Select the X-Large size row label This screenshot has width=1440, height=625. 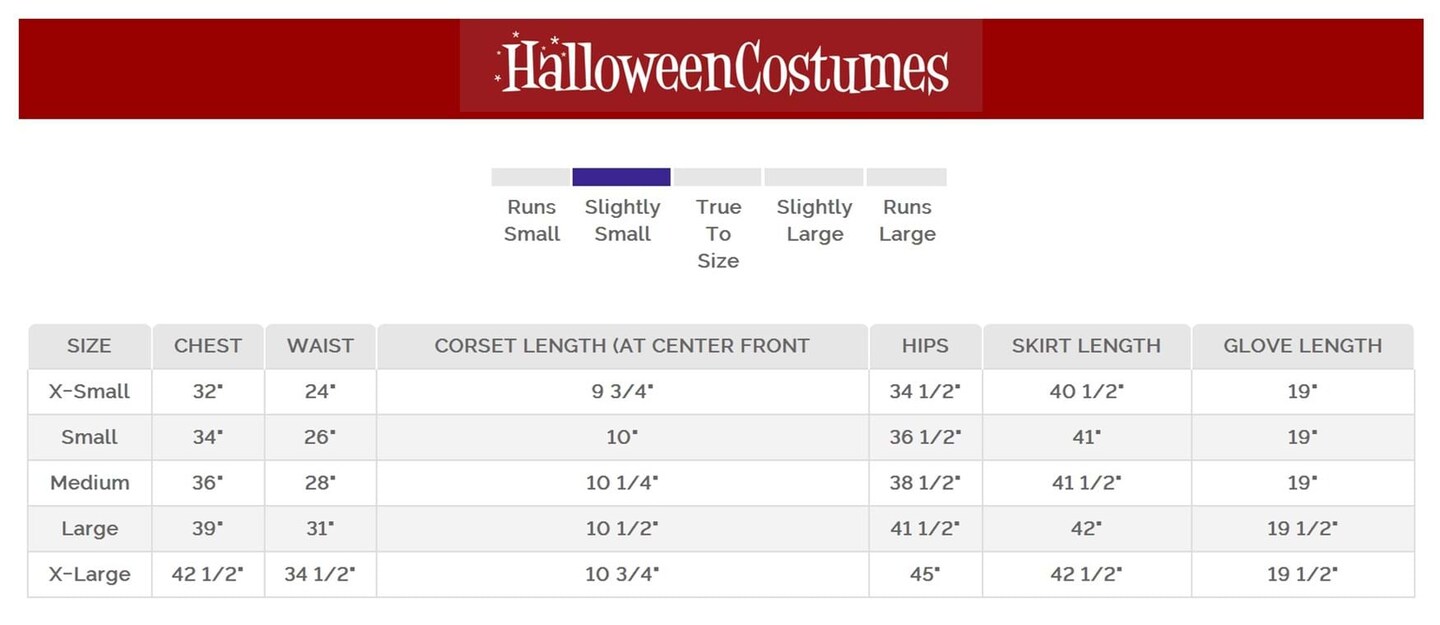(89, 575)
